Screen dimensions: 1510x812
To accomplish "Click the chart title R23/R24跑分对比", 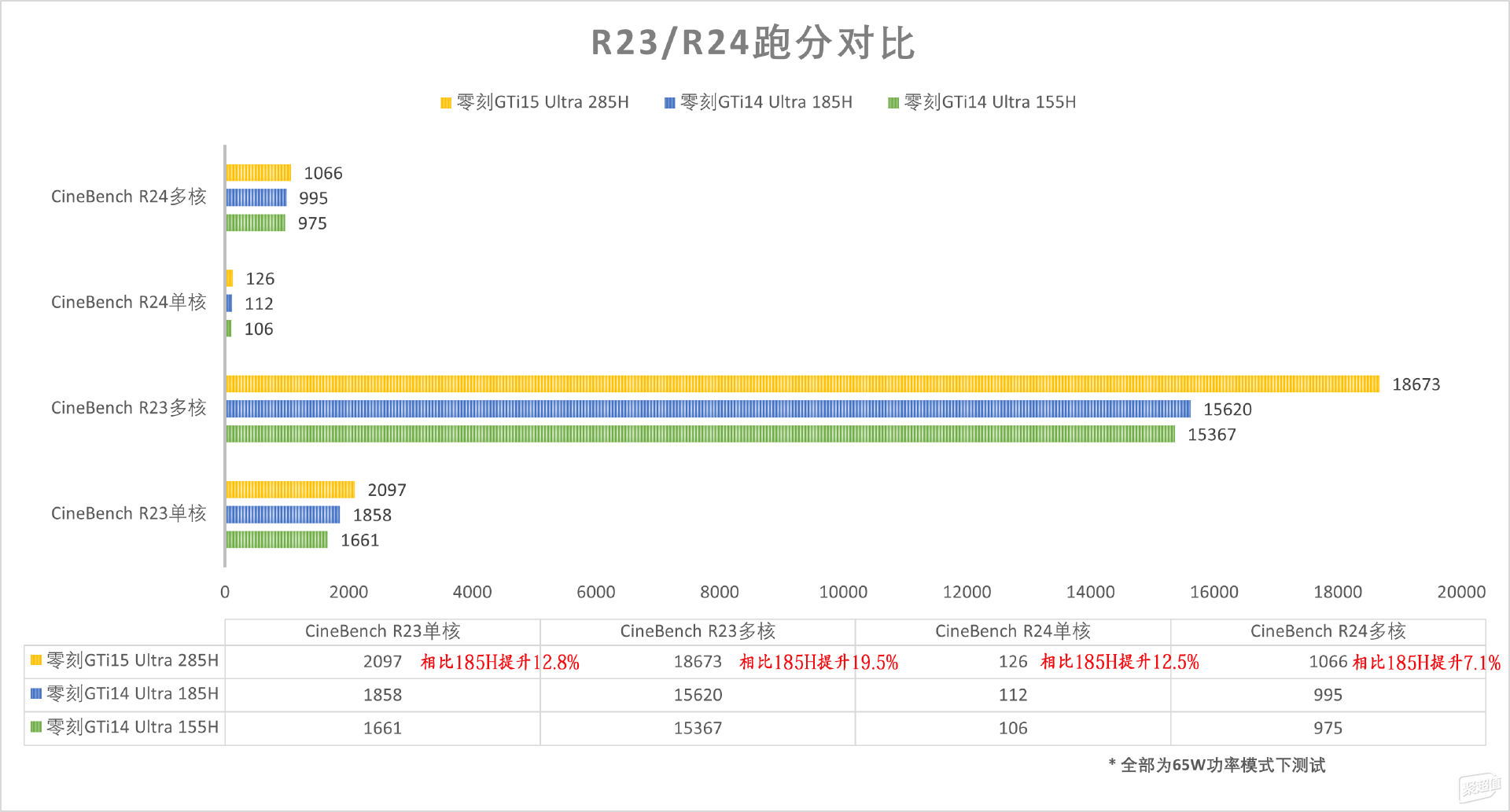I will tap(753, 42).
